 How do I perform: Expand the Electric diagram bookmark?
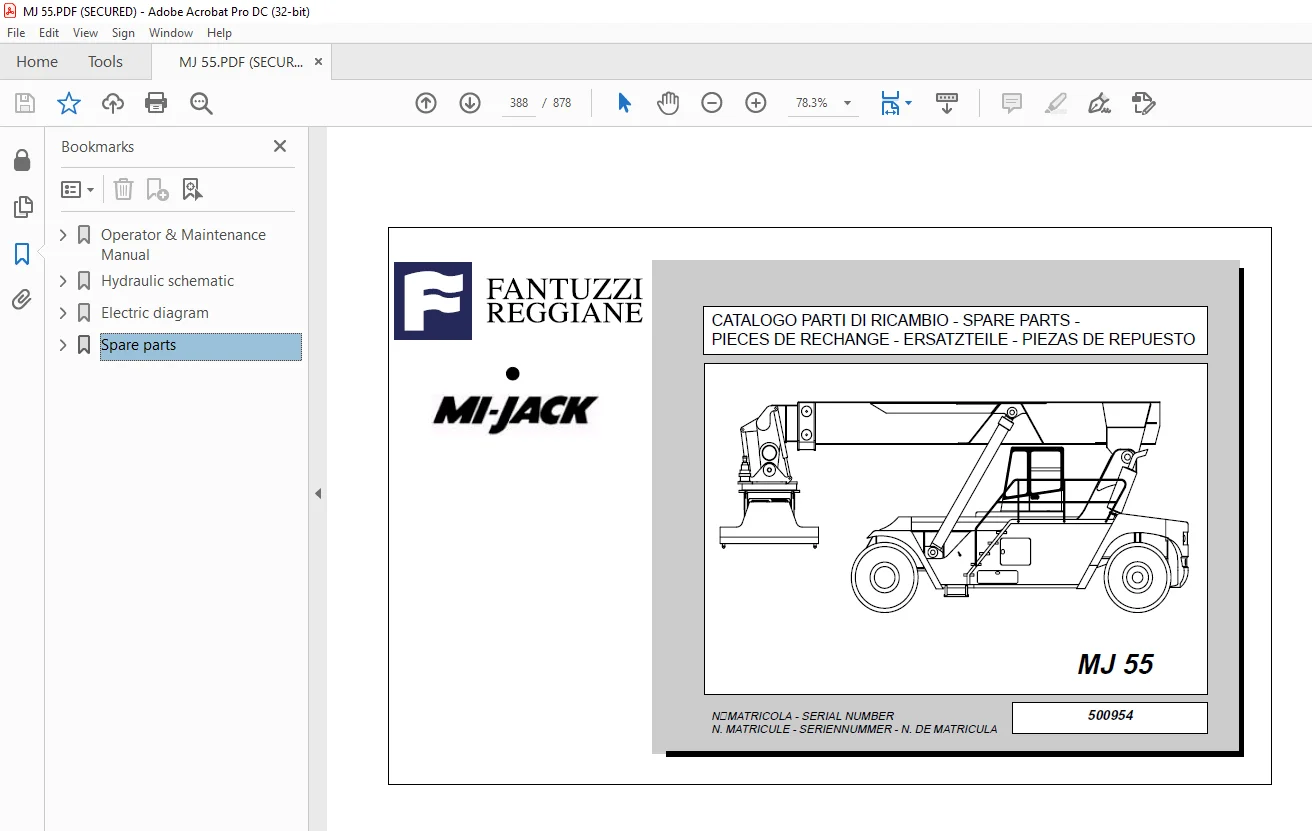[64, 313]
